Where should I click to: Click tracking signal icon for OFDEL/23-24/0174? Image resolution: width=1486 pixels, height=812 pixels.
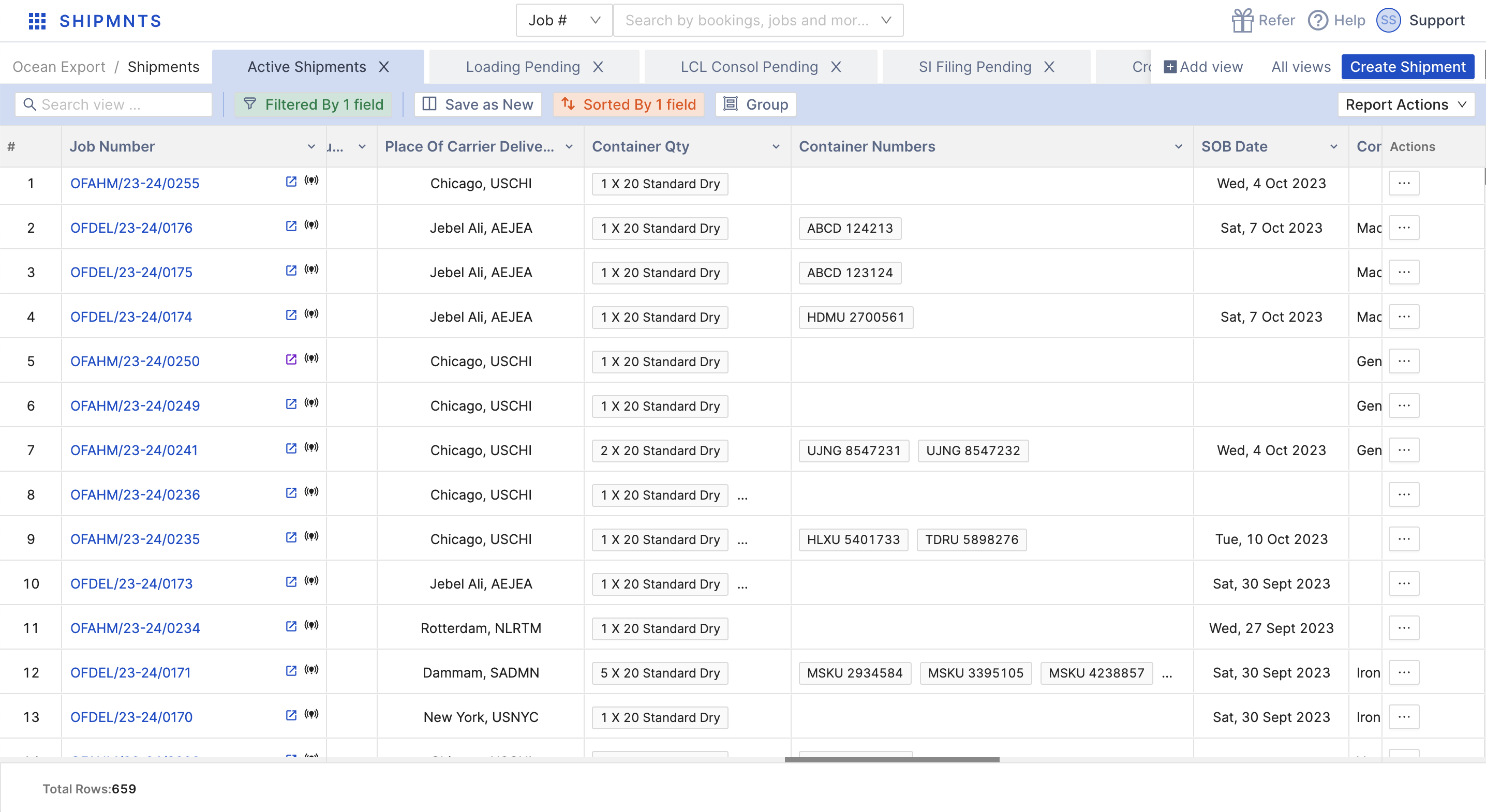point(311,314)
